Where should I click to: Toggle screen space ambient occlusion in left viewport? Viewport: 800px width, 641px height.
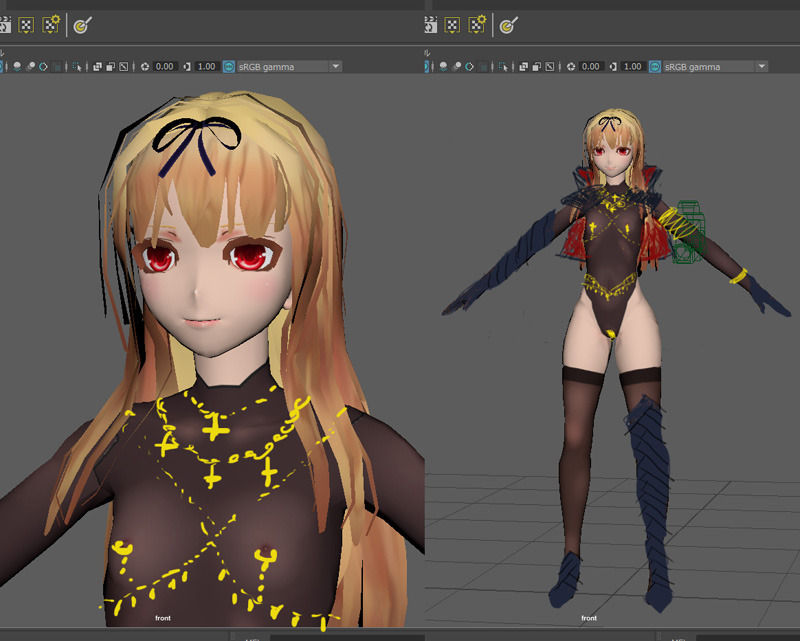tap(17, 66)
